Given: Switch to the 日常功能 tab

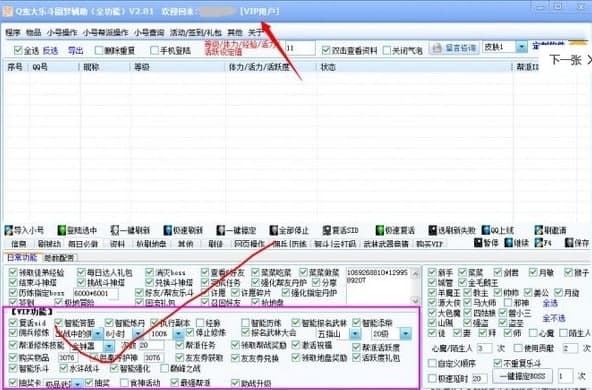Looking at the screenshot, I should tap(22, 257).
